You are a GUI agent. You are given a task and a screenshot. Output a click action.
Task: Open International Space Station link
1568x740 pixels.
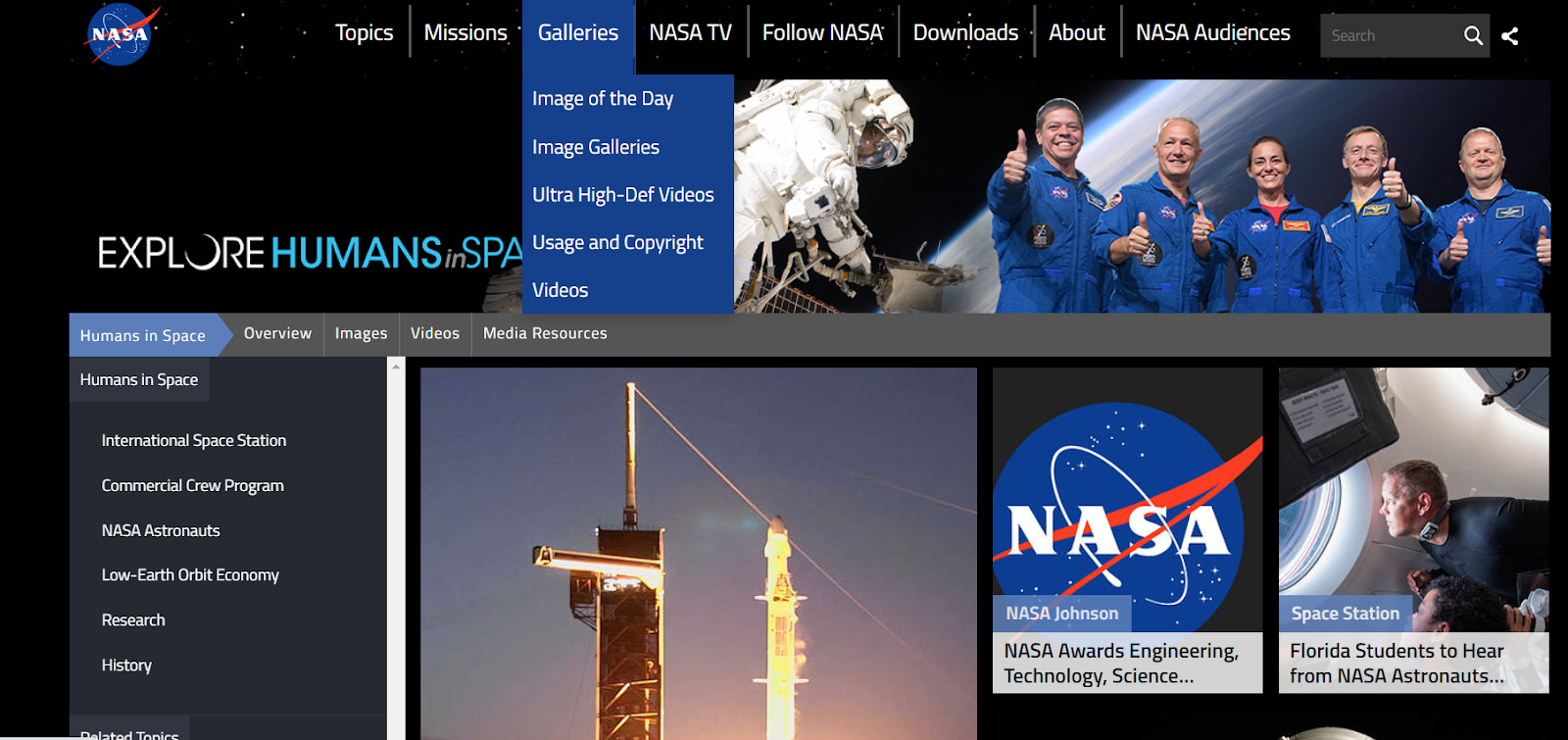coord(194,441)
